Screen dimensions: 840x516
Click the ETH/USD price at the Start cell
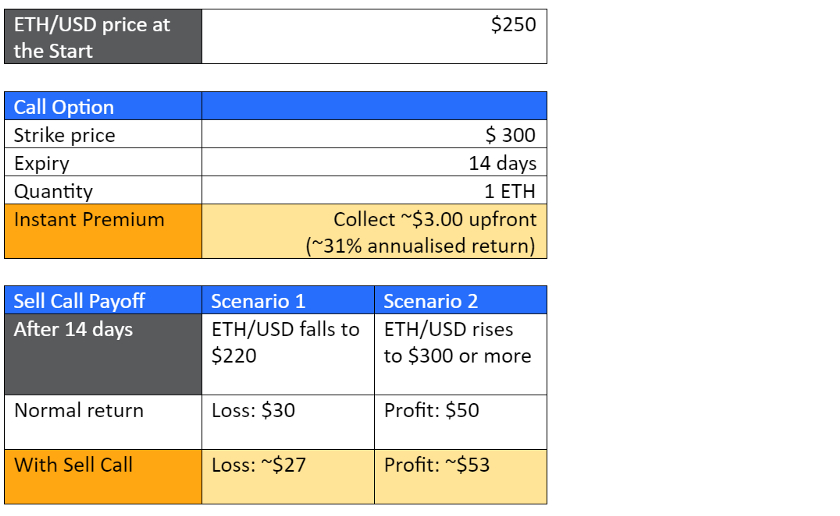[x=103, y=37]
